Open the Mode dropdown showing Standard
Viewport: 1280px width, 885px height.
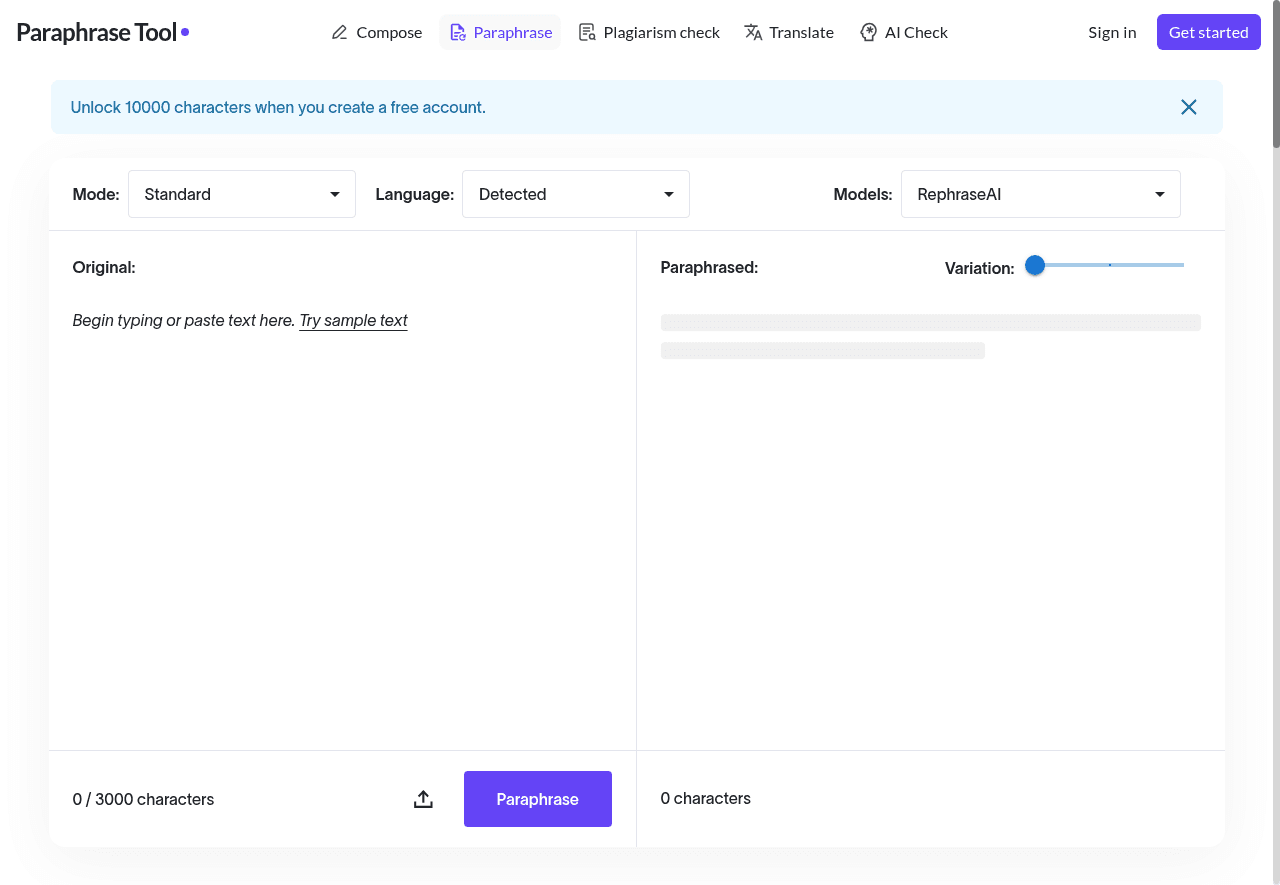[x=241, y=194]
